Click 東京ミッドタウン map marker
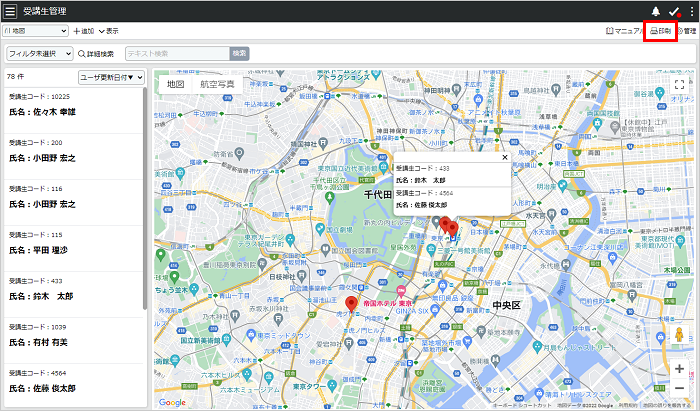Screen dimensions: 700x411 pyautogui.click(x=251, y=335)
